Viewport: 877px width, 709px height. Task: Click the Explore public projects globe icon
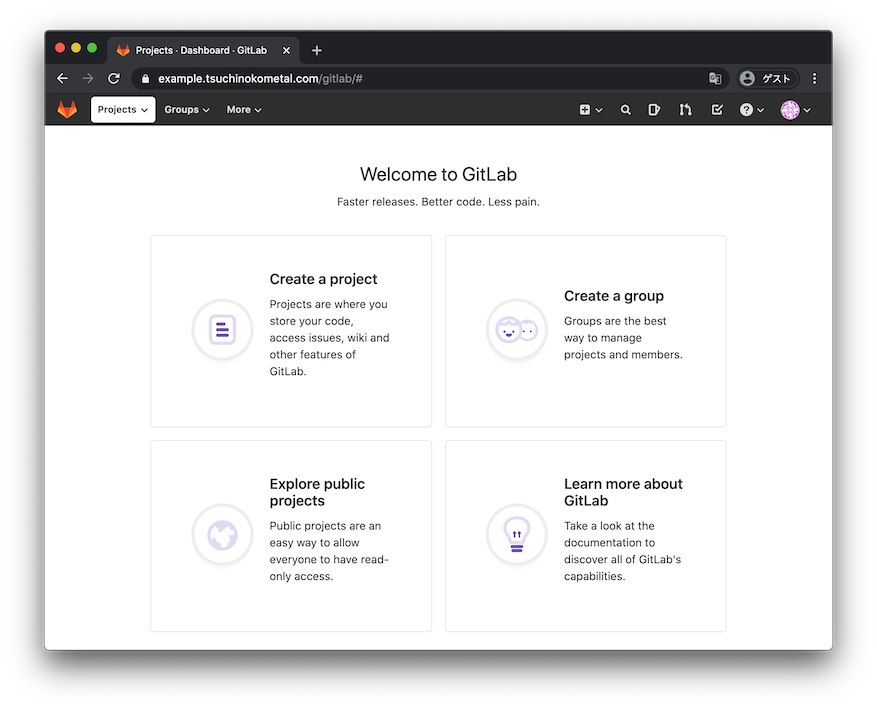[223, 535]
